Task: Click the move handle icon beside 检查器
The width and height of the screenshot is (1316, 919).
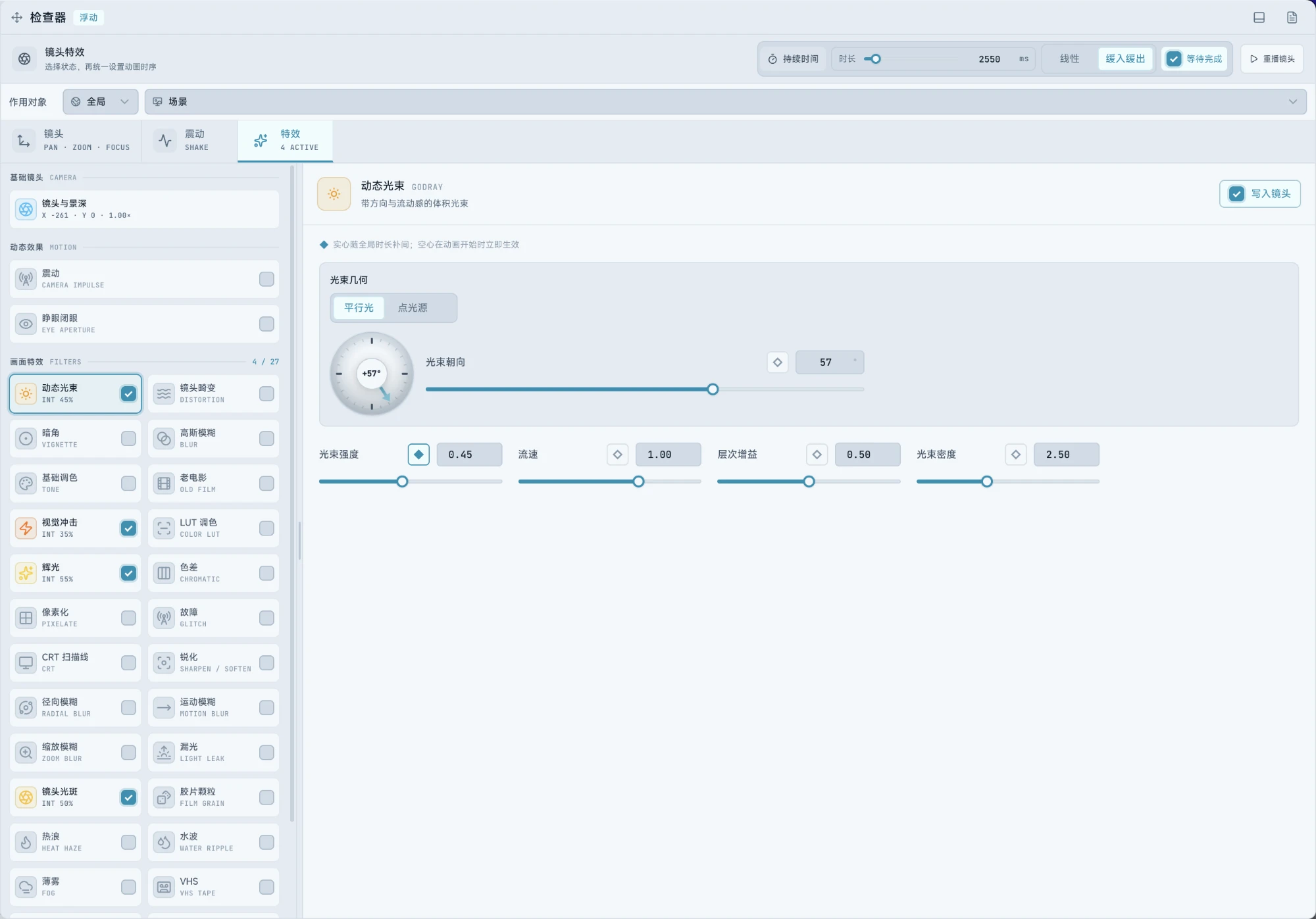Action: [17, 18]
